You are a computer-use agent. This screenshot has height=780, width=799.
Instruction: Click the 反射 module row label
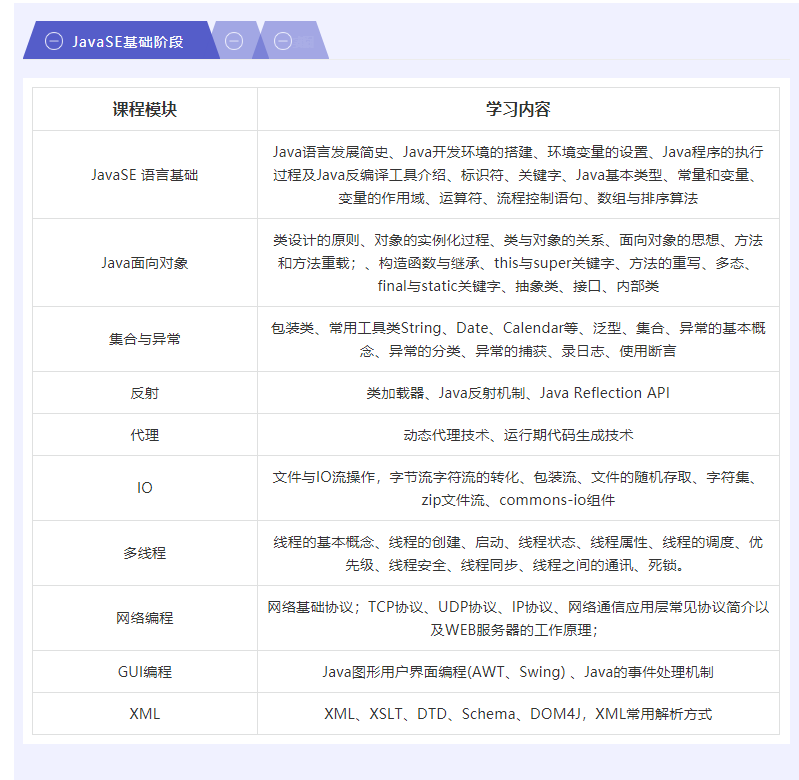tap(145, 393)
